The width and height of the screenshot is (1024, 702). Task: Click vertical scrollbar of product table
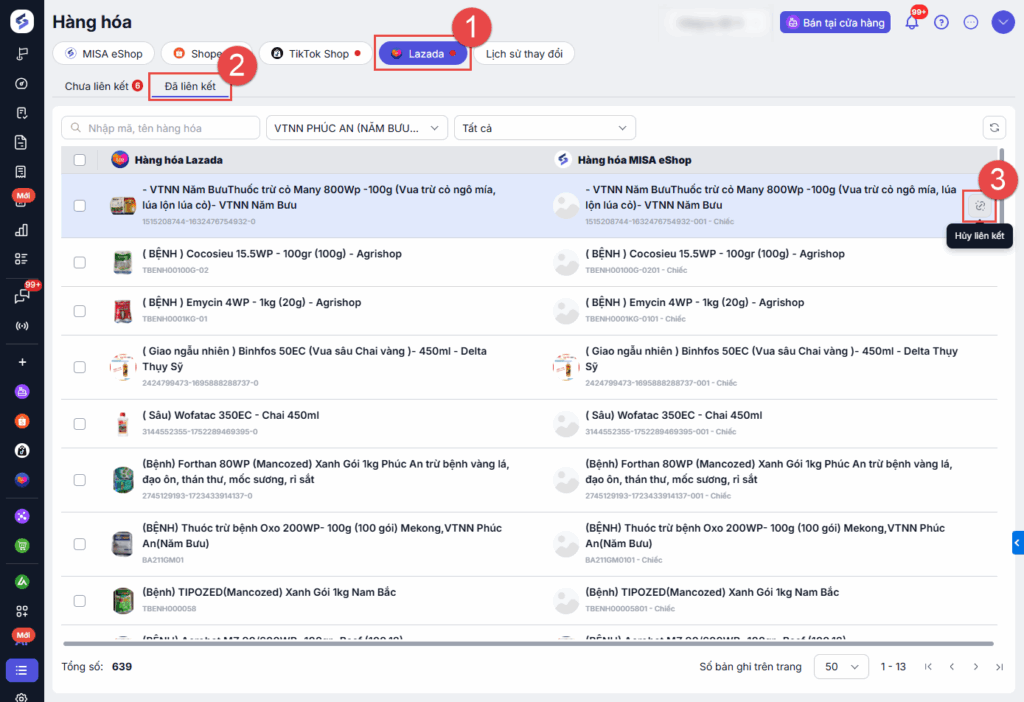(1001, 184)
